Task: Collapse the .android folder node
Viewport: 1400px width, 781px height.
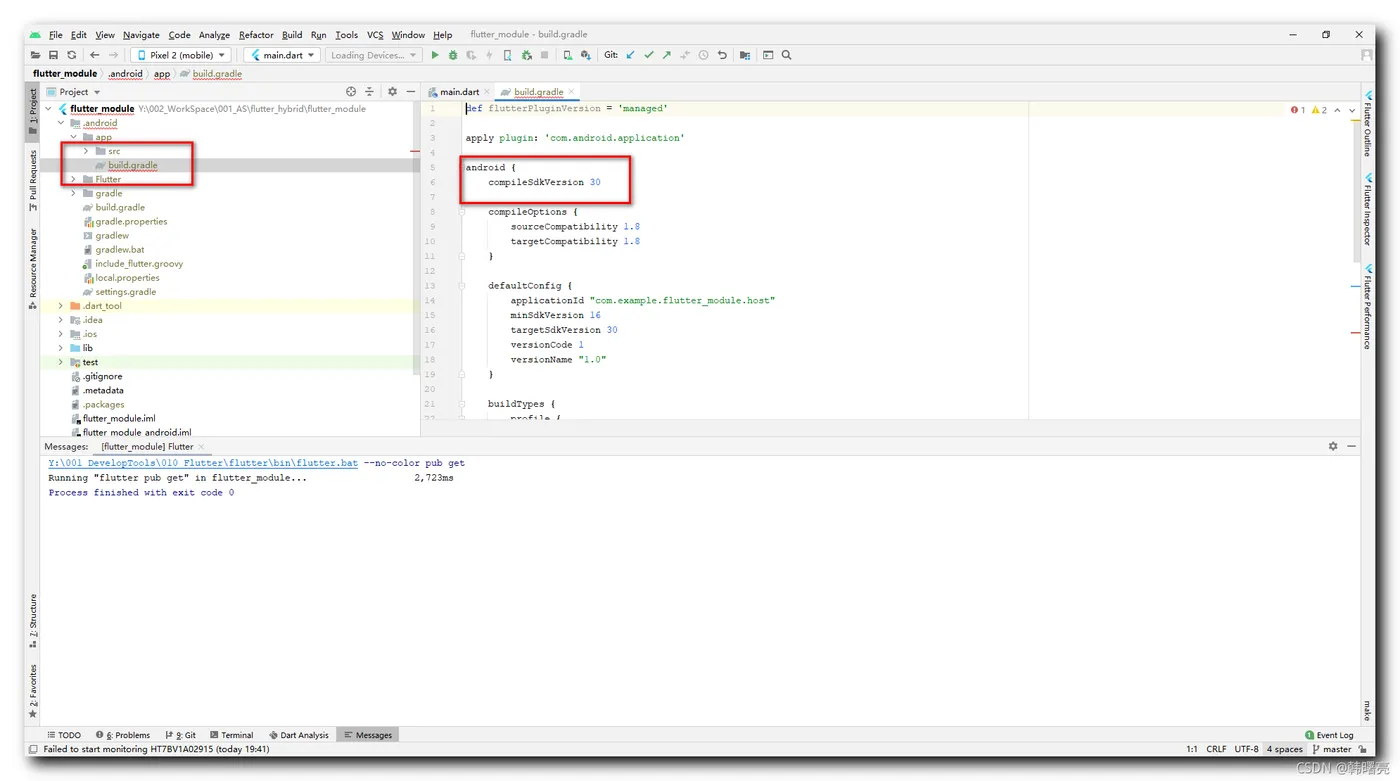Action: click(x=61, y=123)
